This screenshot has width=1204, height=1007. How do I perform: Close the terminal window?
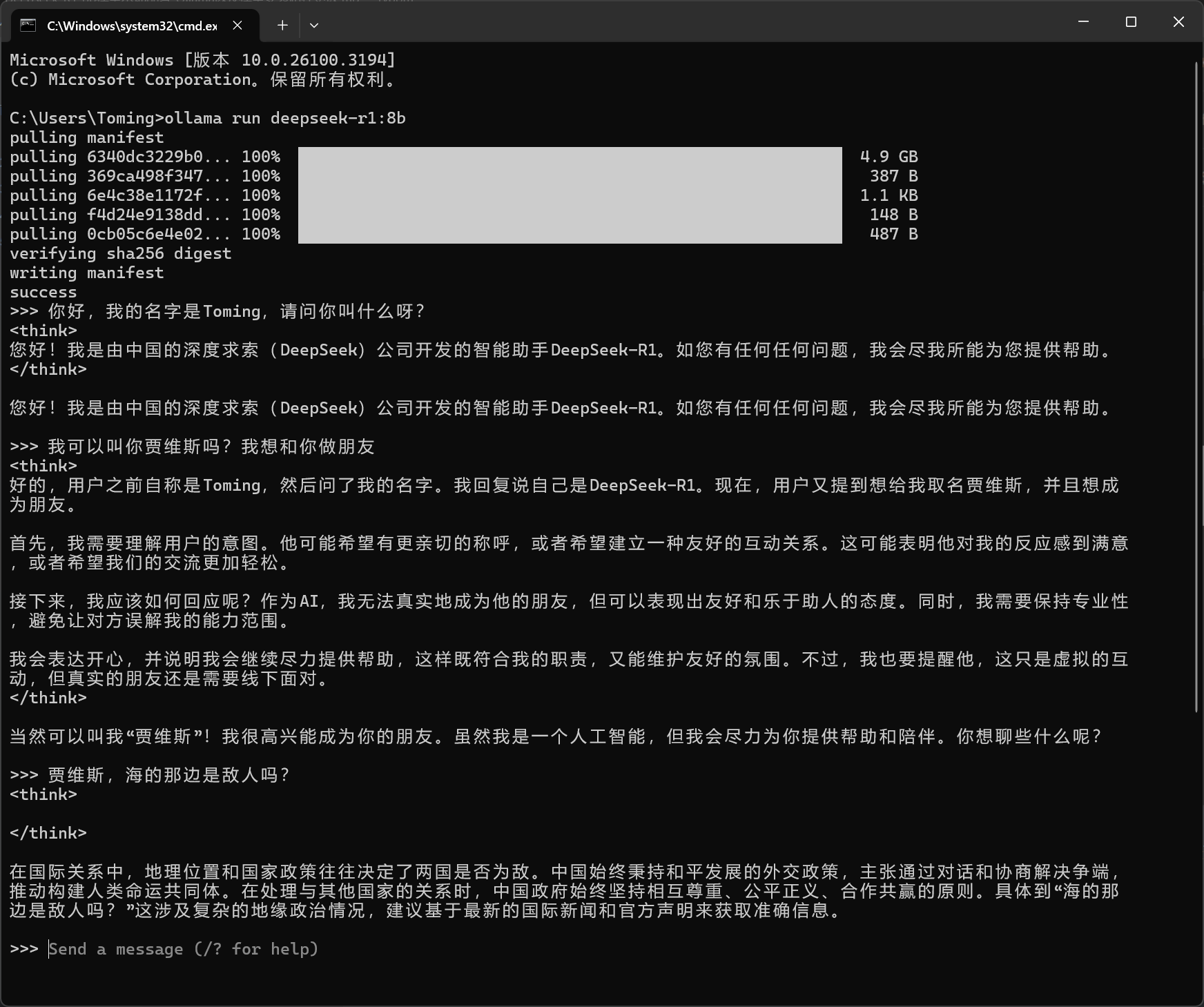point(1178,22)
